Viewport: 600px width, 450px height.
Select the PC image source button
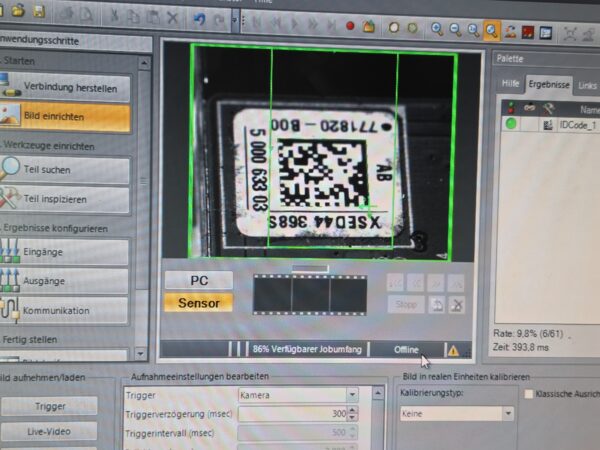[x=199, y=280]
